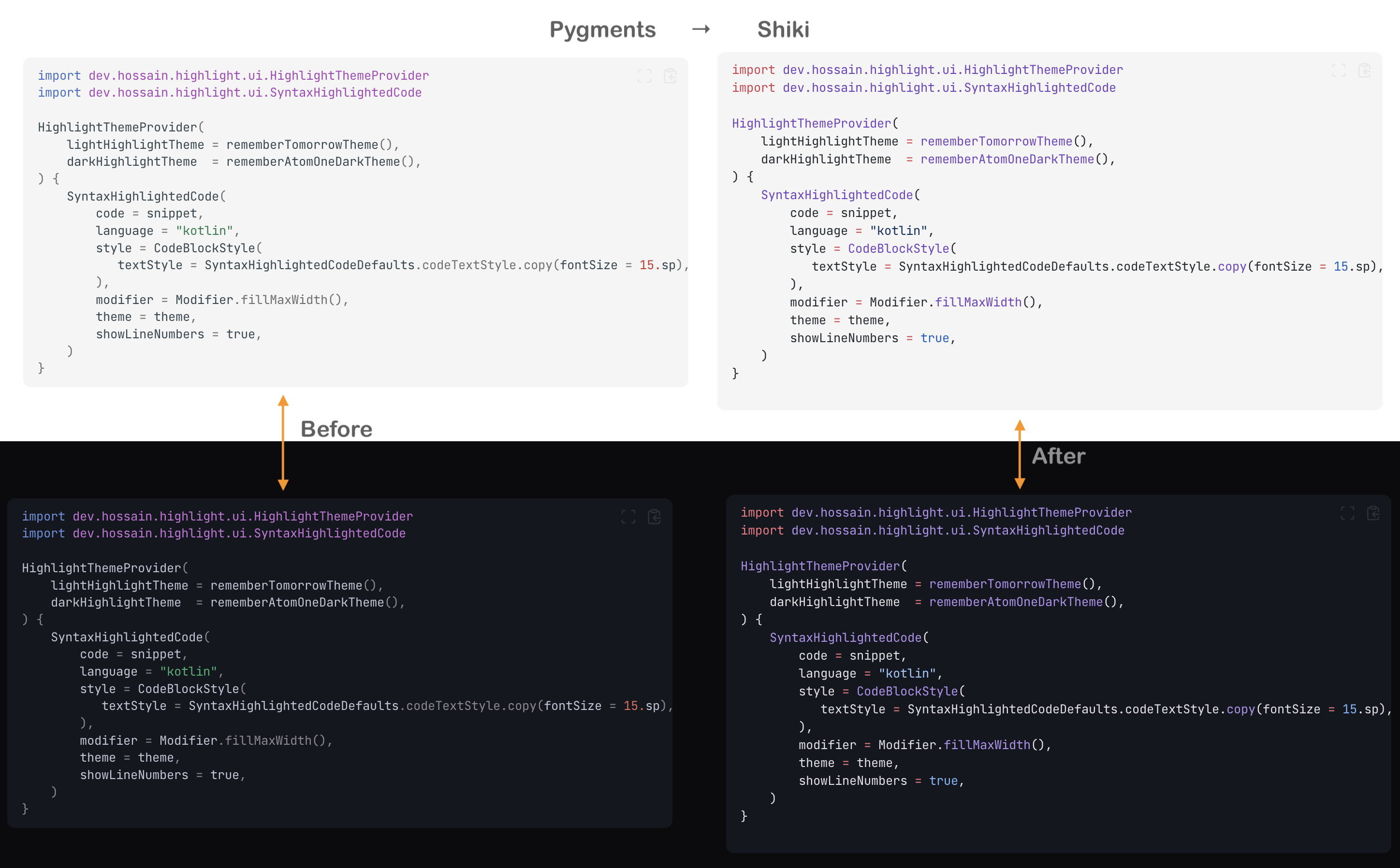This screenshot has height=868, width=1400.
Task: Click first blue import keyword, light Pygments block
Action: click(59, 76)
